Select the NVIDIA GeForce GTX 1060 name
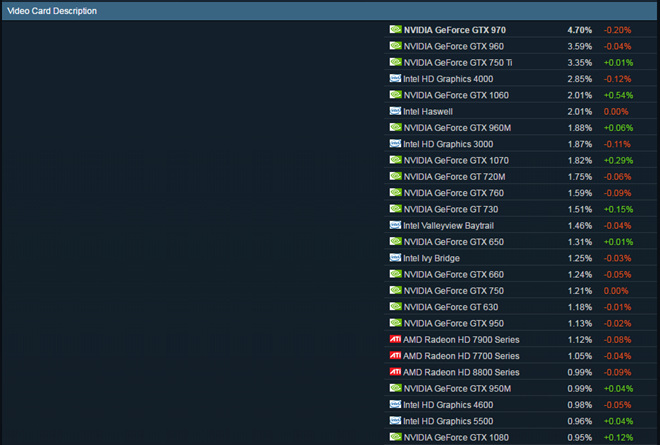Viewport: 660px width, 445px height. [456, 95]
